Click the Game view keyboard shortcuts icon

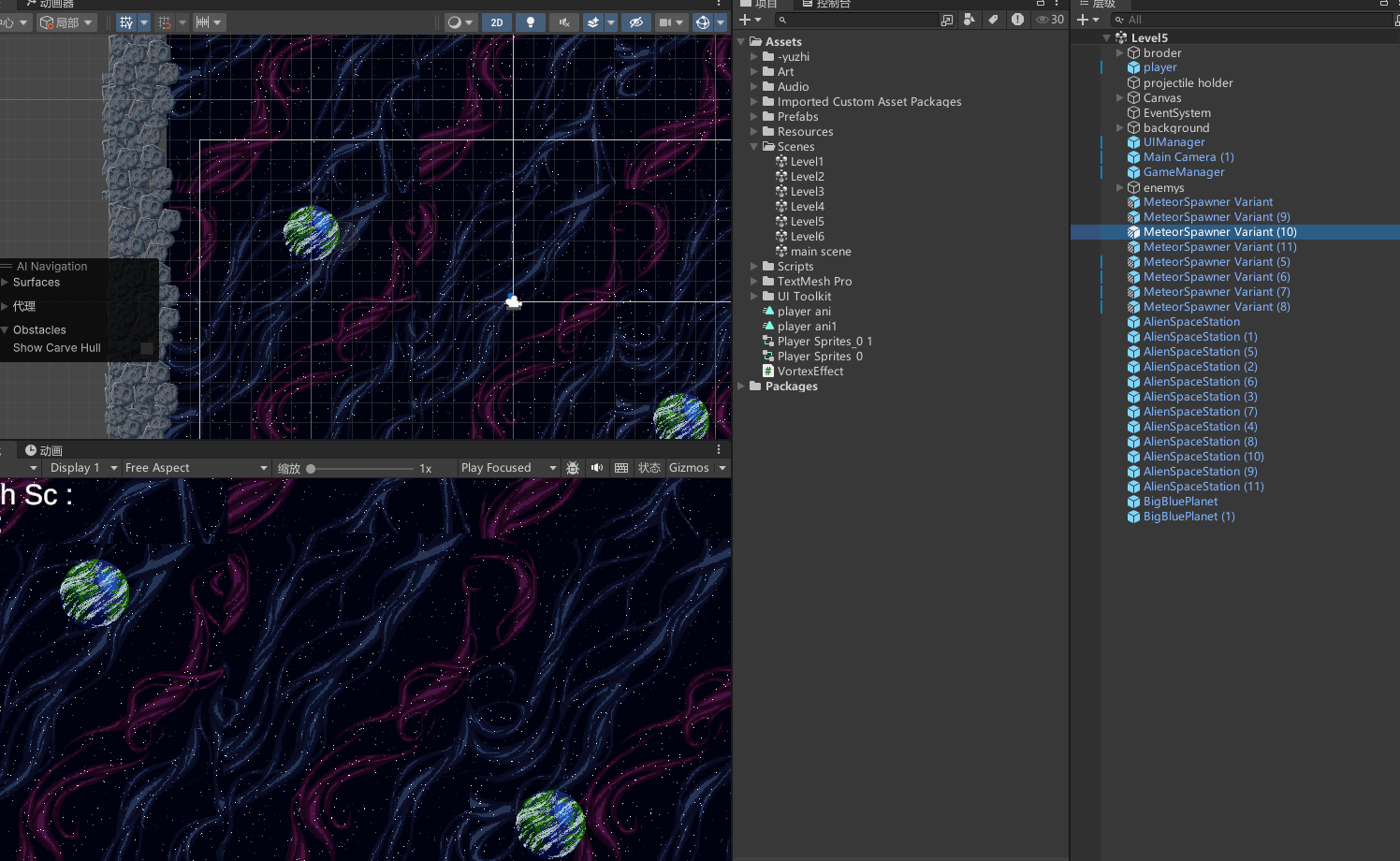pos(621,468)
